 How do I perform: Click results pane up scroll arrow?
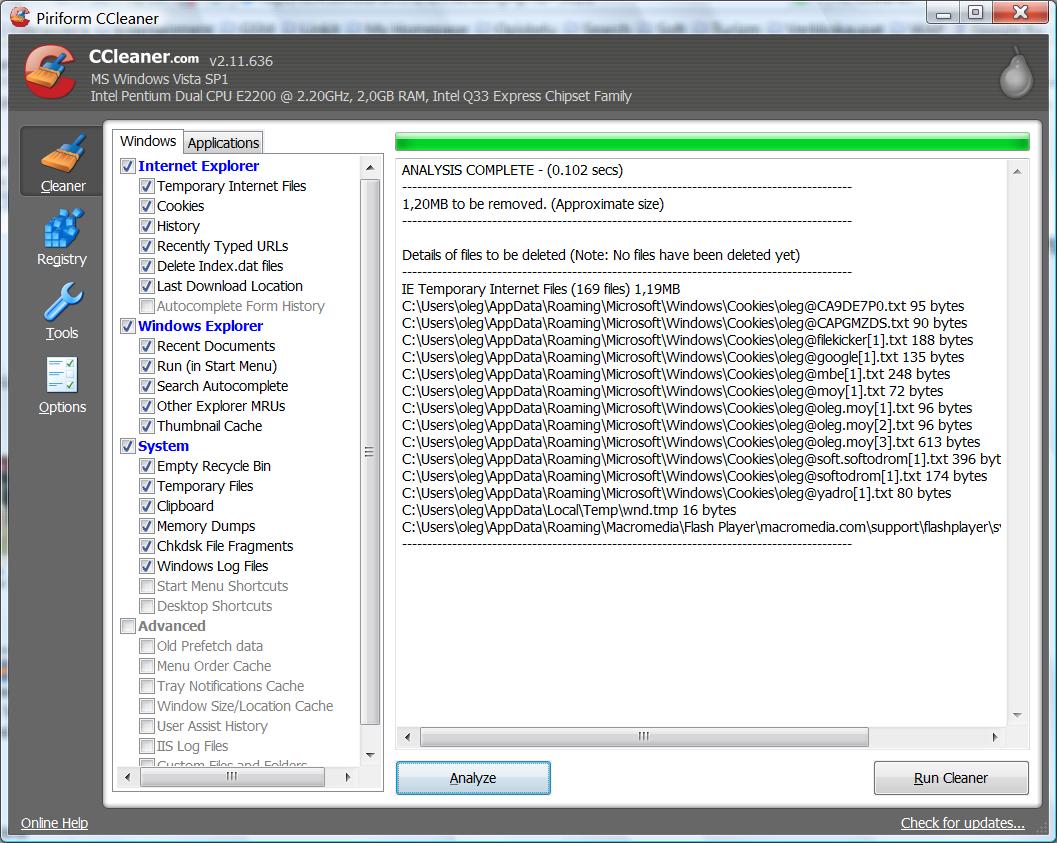[1017, 172]
